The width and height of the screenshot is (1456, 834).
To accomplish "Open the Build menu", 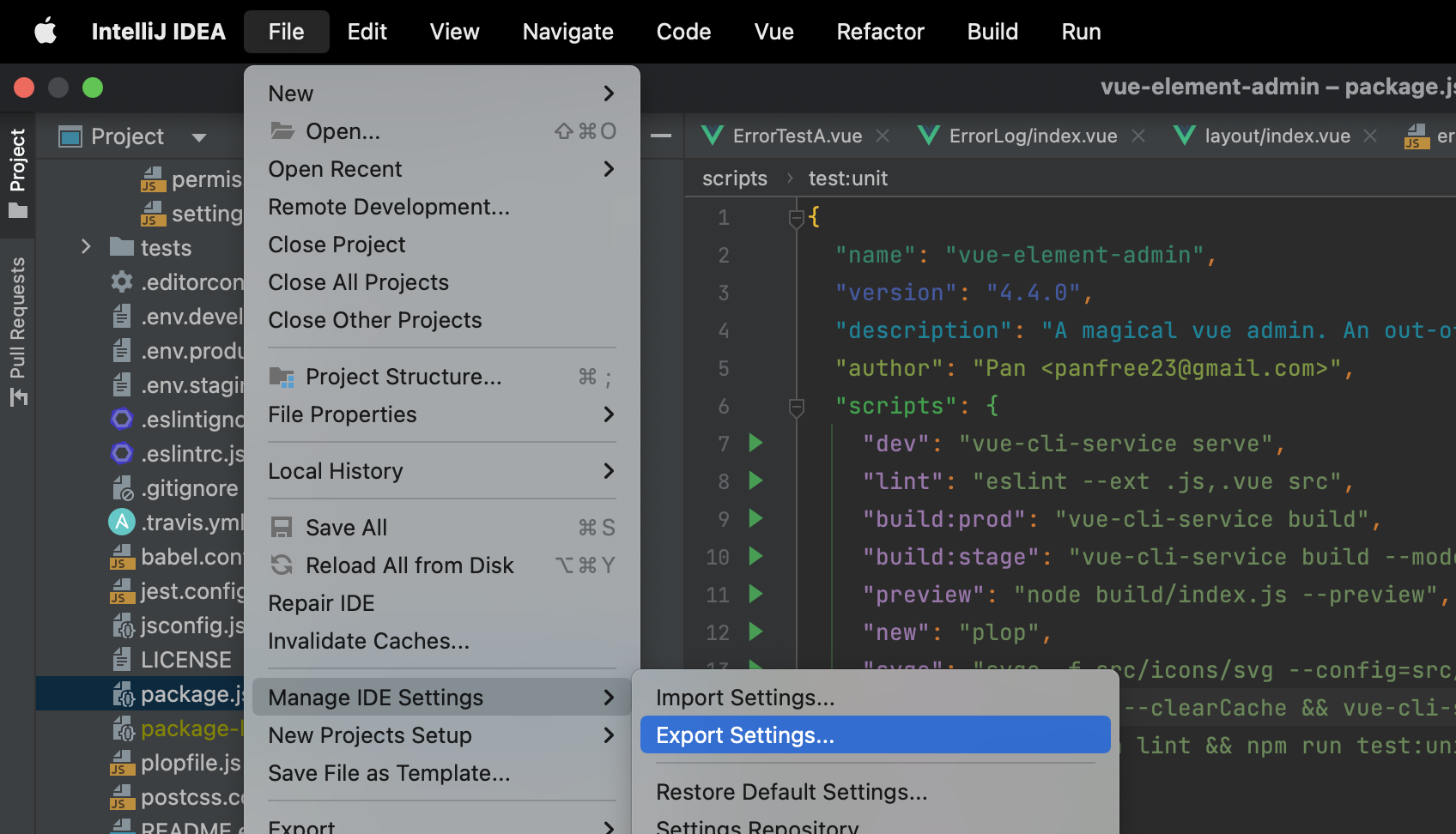I will tap(993, 32).
